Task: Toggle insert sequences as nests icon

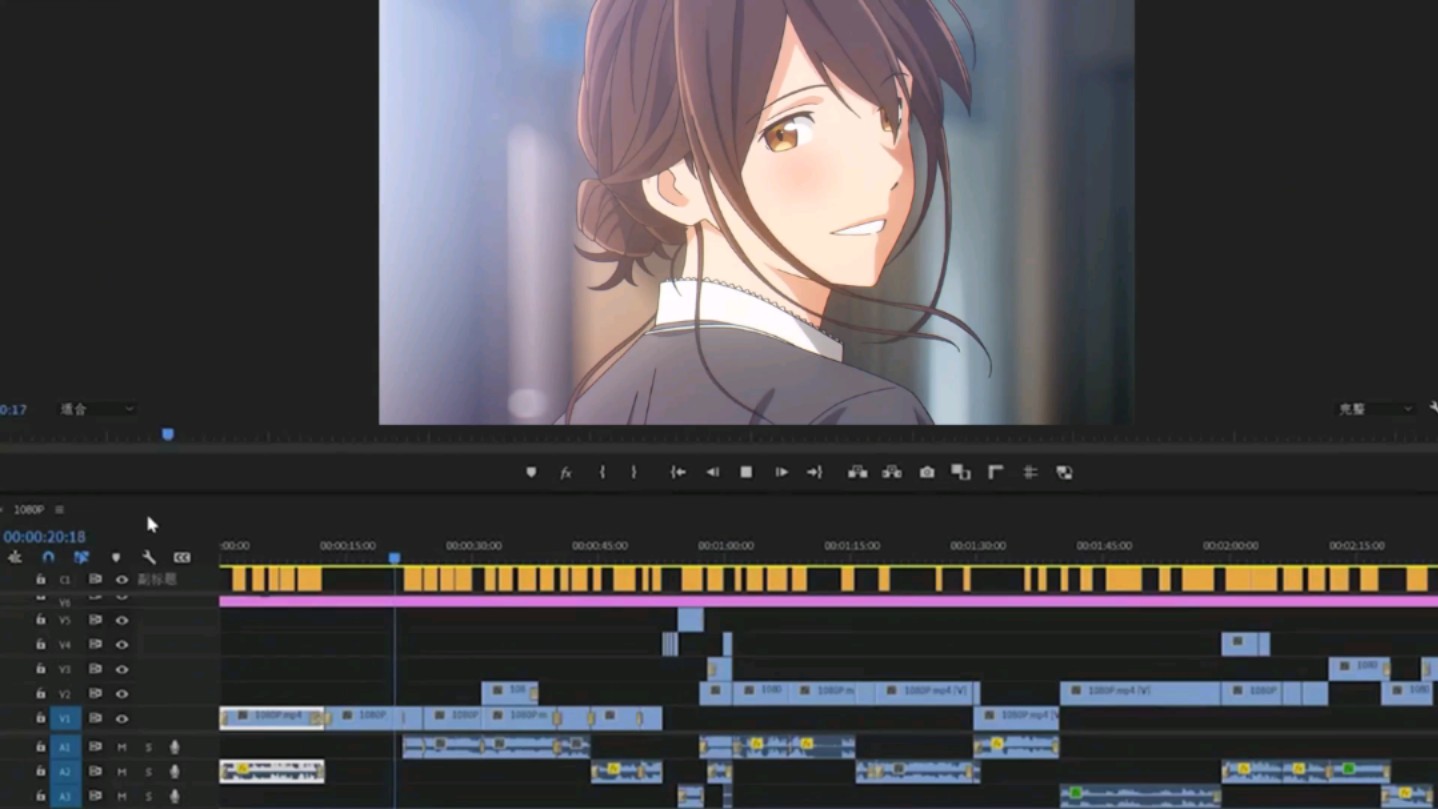Action: (14, 557)
